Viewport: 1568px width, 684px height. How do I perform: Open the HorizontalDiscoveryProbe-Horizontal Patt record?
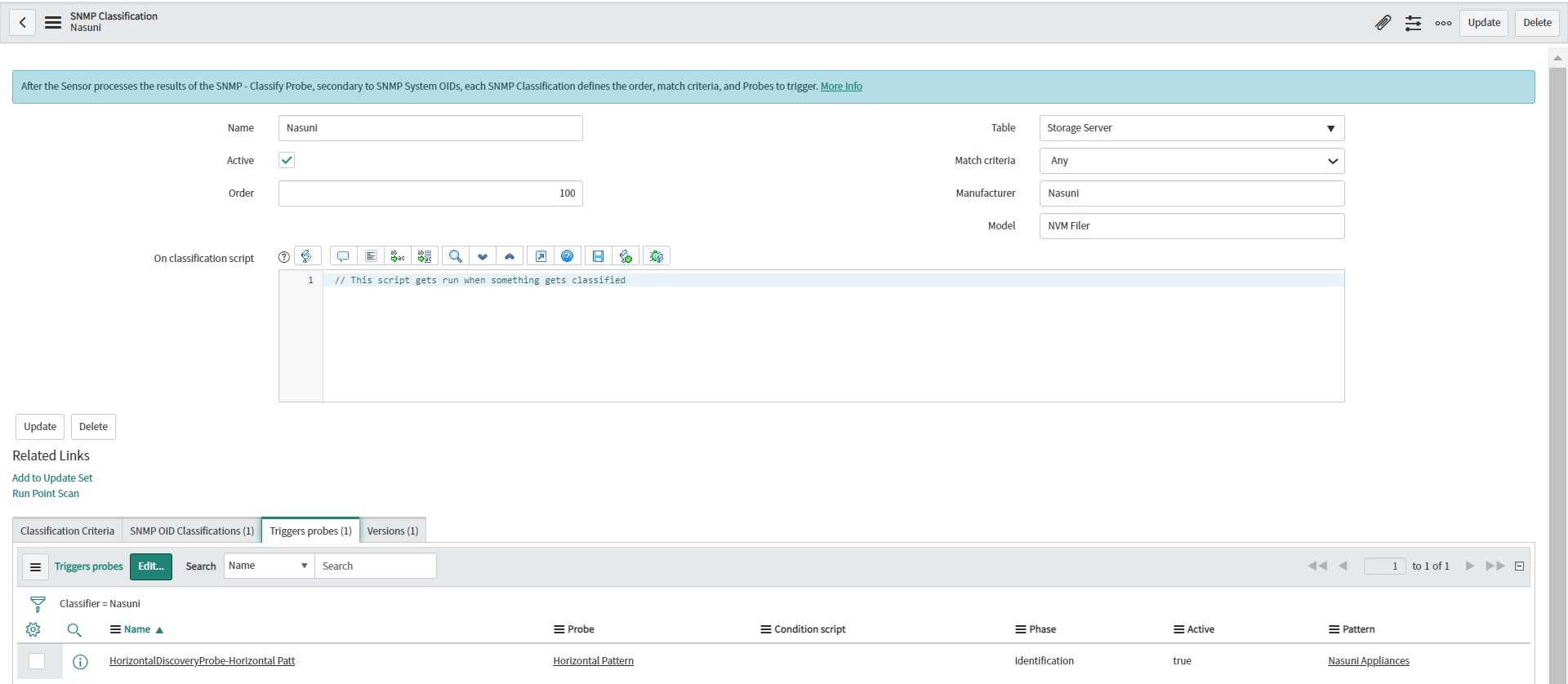(202, 661)
